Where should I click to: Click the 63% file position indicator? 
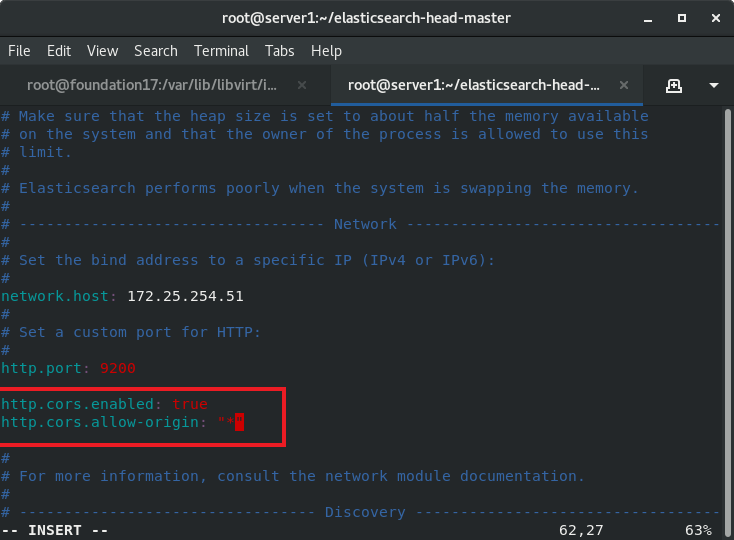698,530
